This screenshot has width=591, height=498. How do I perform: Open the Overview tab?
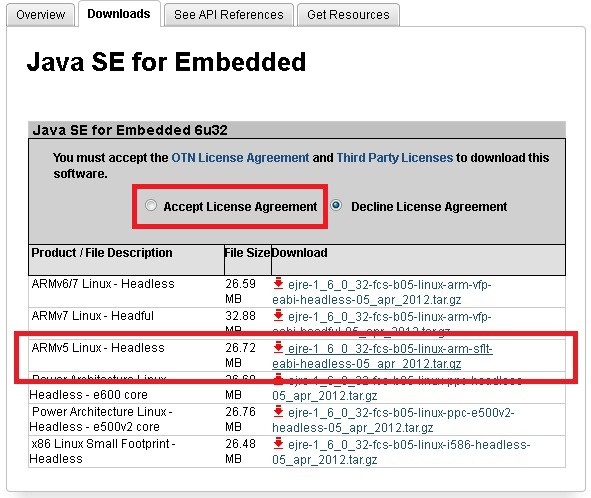click(x=40, y=15)
